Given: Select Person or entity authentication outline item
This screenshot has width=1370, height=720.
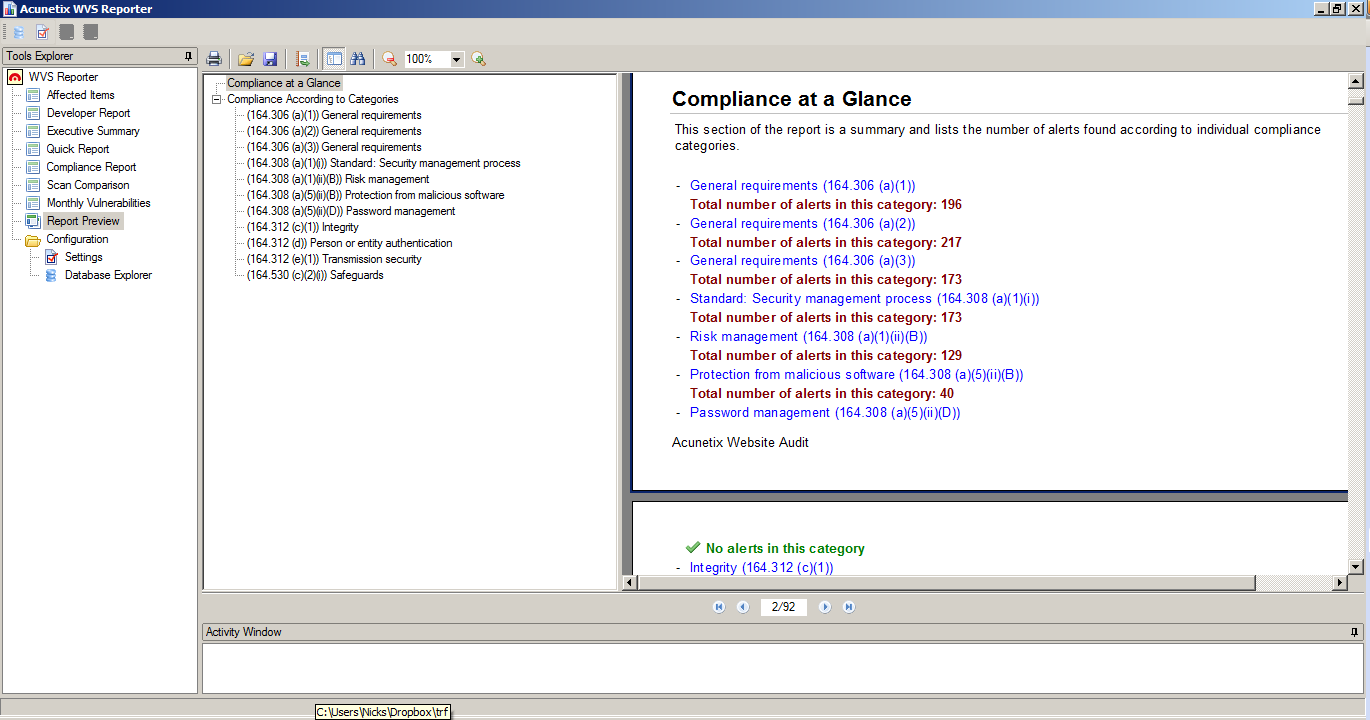Looking at the screenshot, I should click(x=350, y=243).
